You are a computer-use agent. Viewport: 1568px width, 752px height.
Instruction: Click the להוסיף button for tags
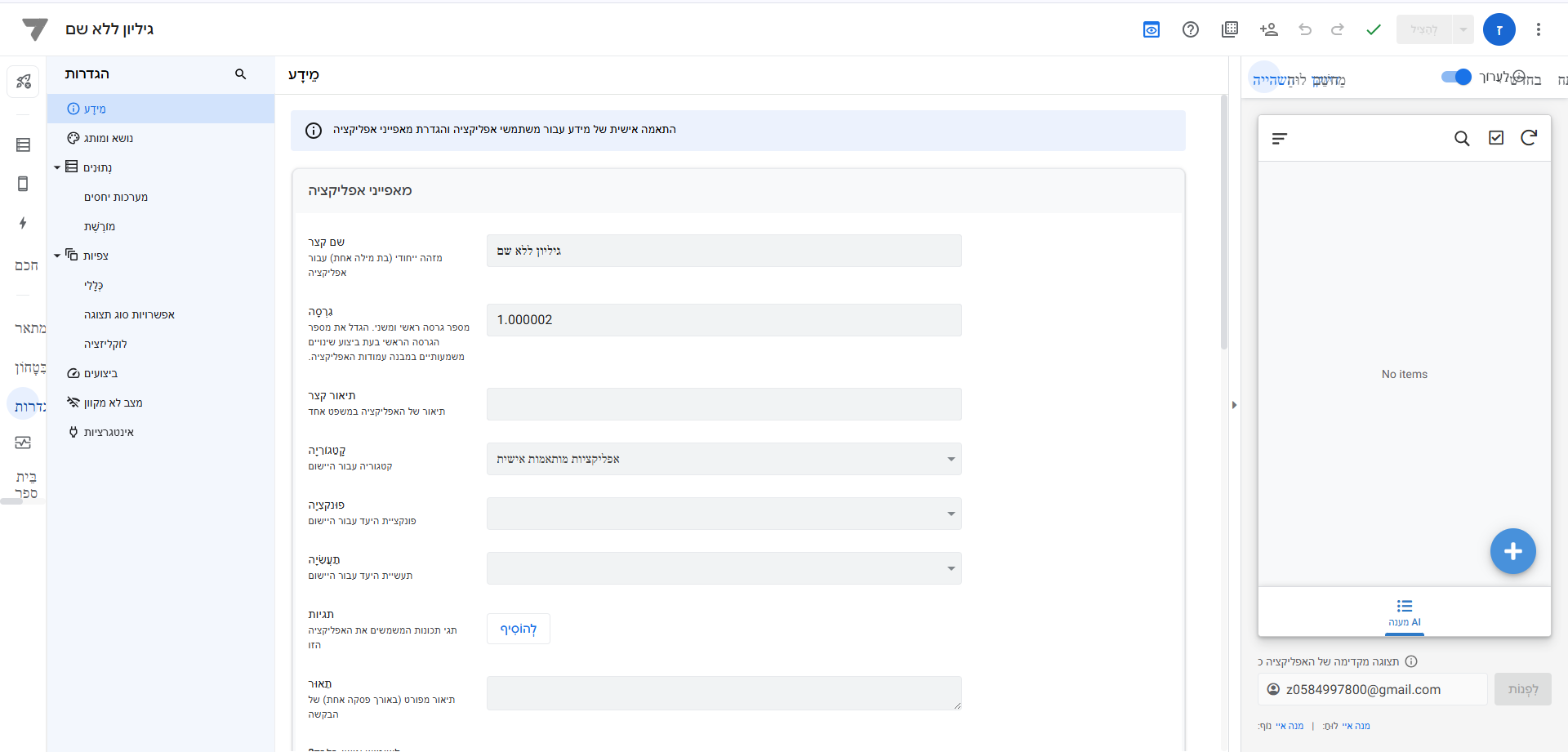pos(518,629)
